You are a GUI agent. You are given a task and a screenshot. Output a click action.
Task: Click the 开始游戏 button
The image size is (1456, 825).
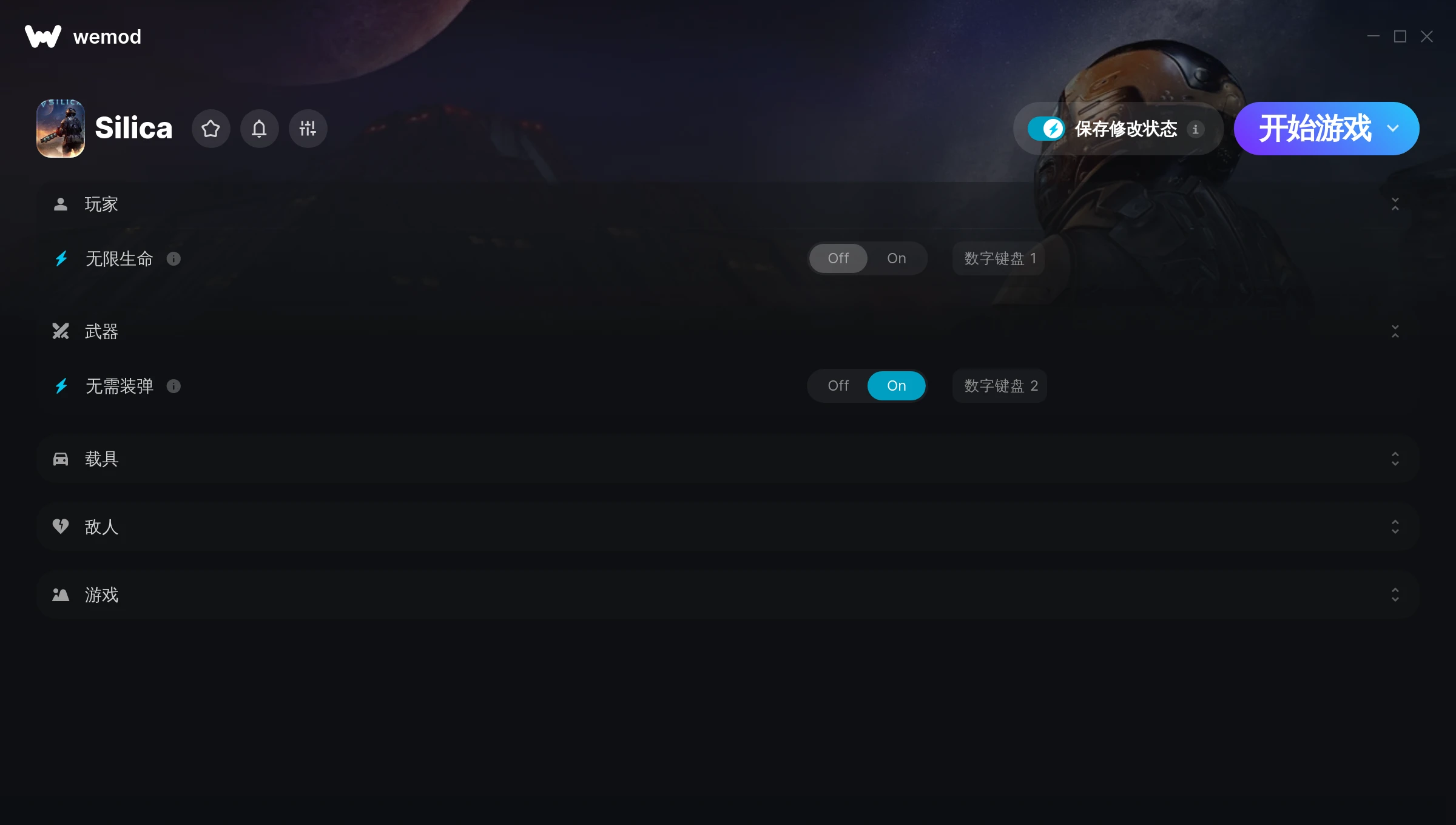[x=1314, y=129]
